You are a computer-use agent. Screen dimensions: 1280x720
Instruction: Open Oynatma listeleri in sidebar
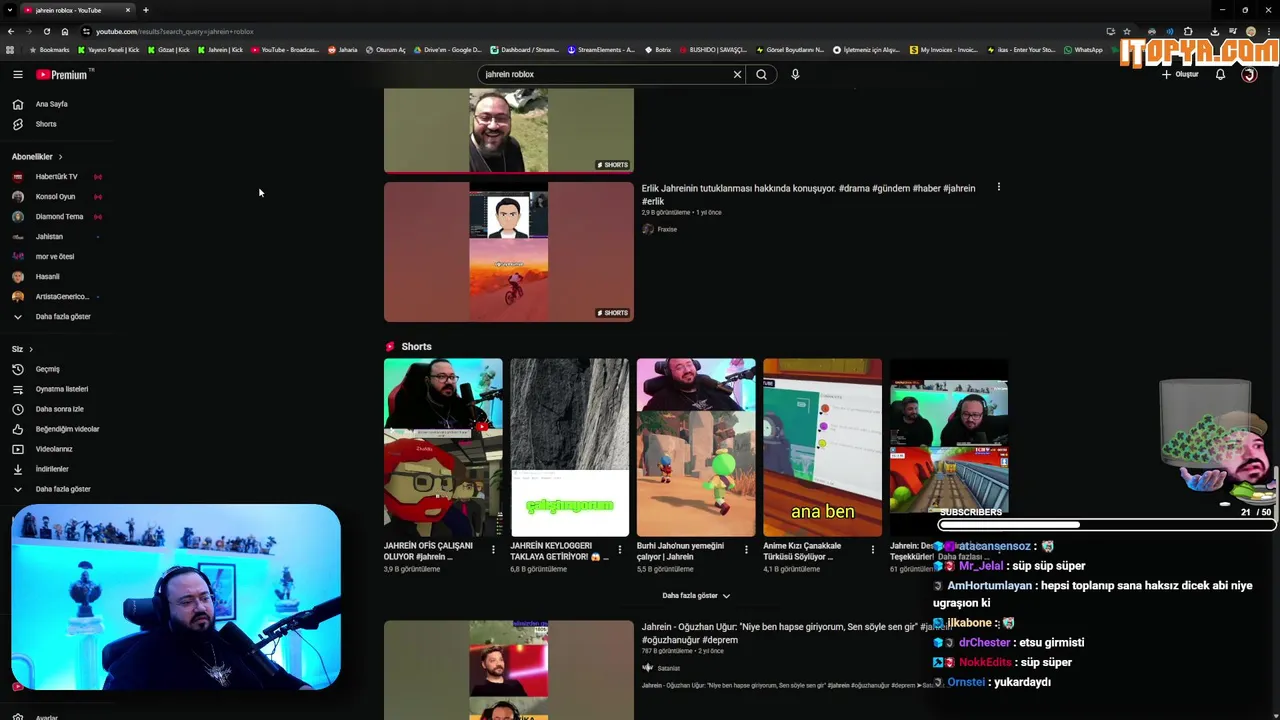62,389
